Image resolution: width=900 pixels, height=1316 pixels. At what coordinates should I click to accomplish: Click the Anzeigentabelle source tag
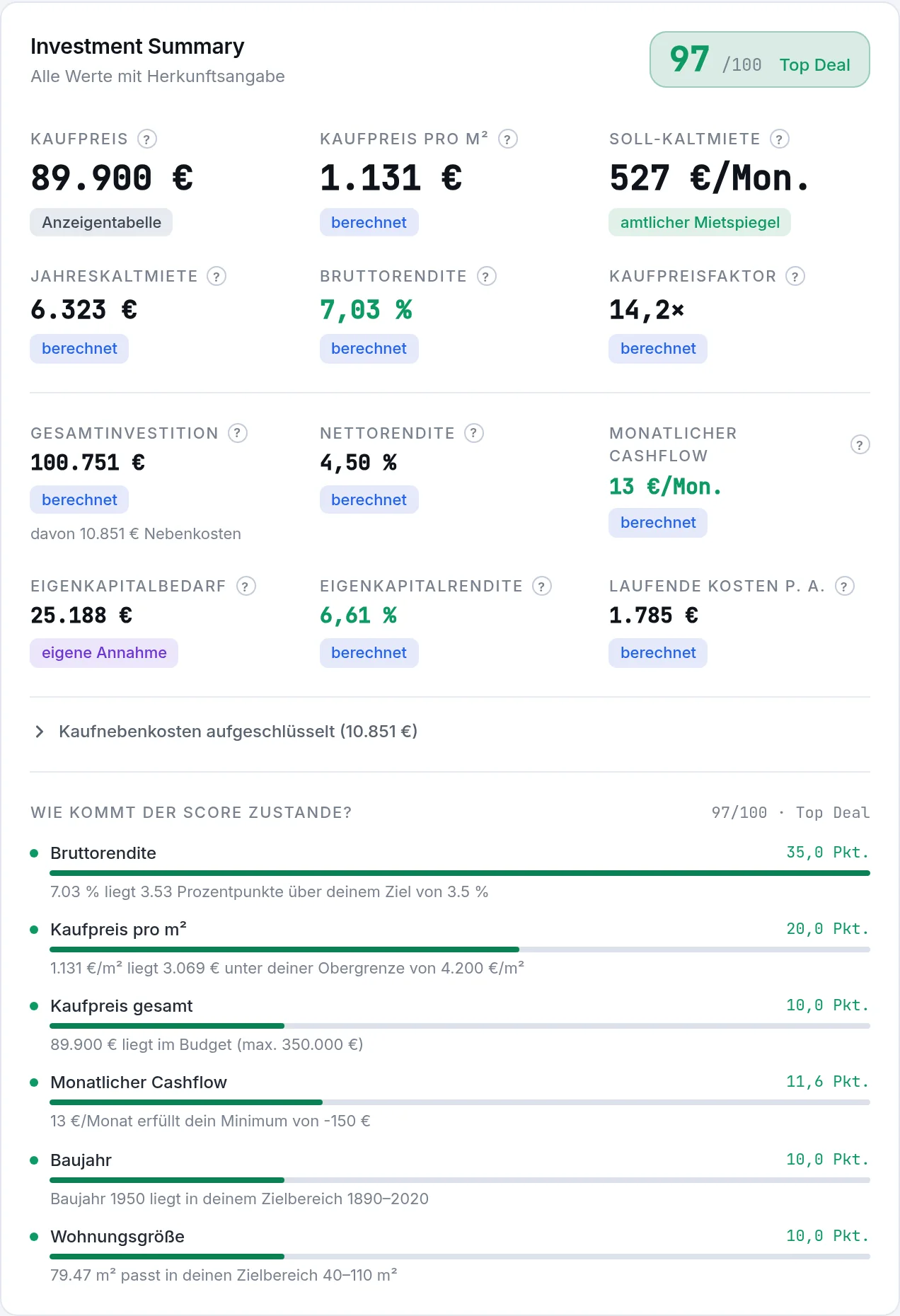101,222
